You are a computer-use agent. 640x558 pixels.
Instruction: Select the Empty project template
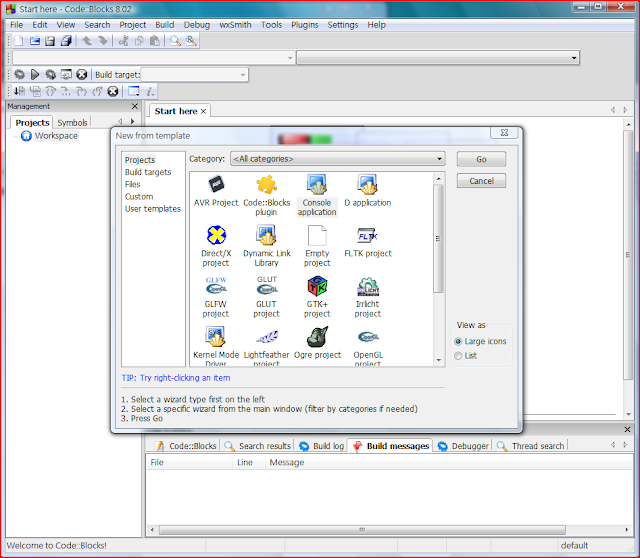[317, 246]
